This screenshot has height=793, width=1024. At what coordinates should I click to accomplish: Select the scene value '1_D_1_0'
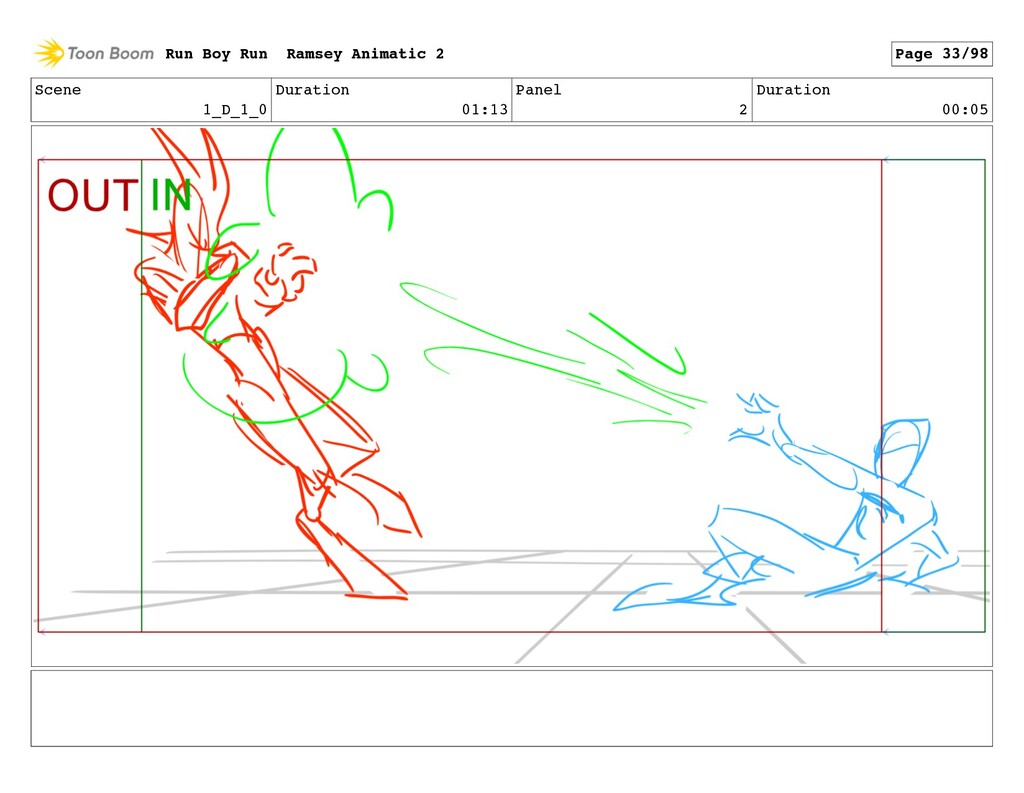point(234,110)
